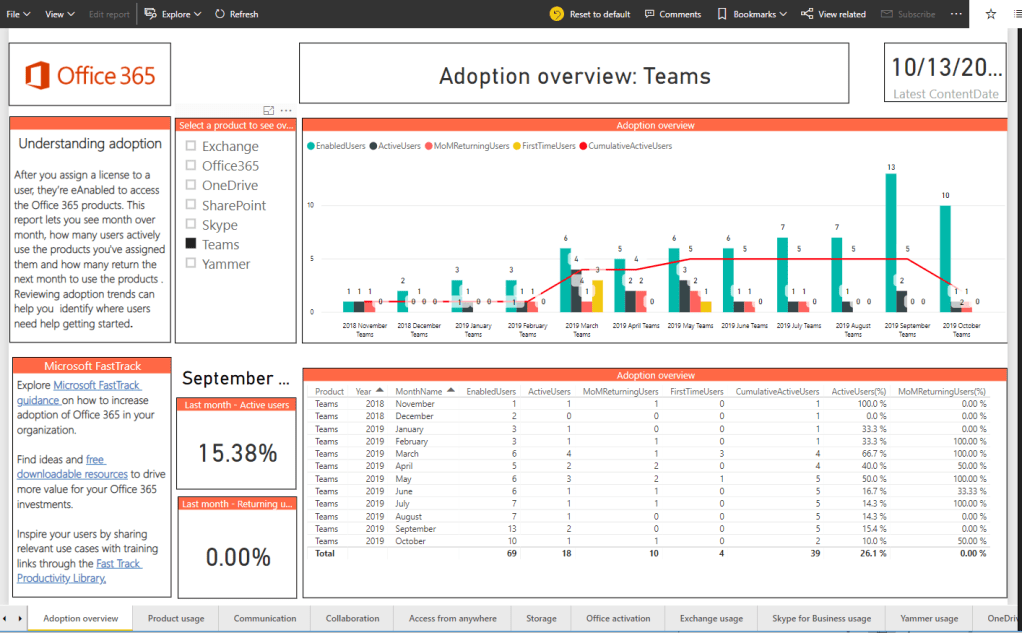
Task: Click Reset to default yellow icon
Action: 557,14
